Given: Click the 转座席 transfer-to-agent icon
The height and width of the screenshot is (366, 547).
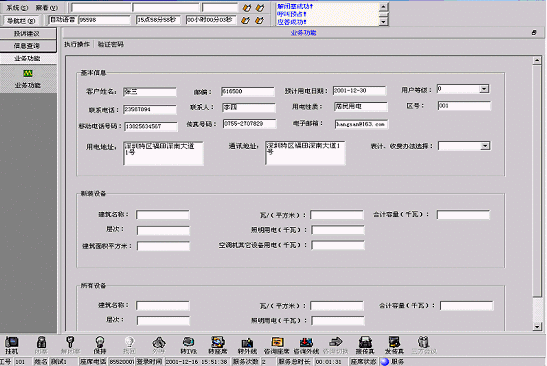Looking at the screenshot, I should (218, 342).
